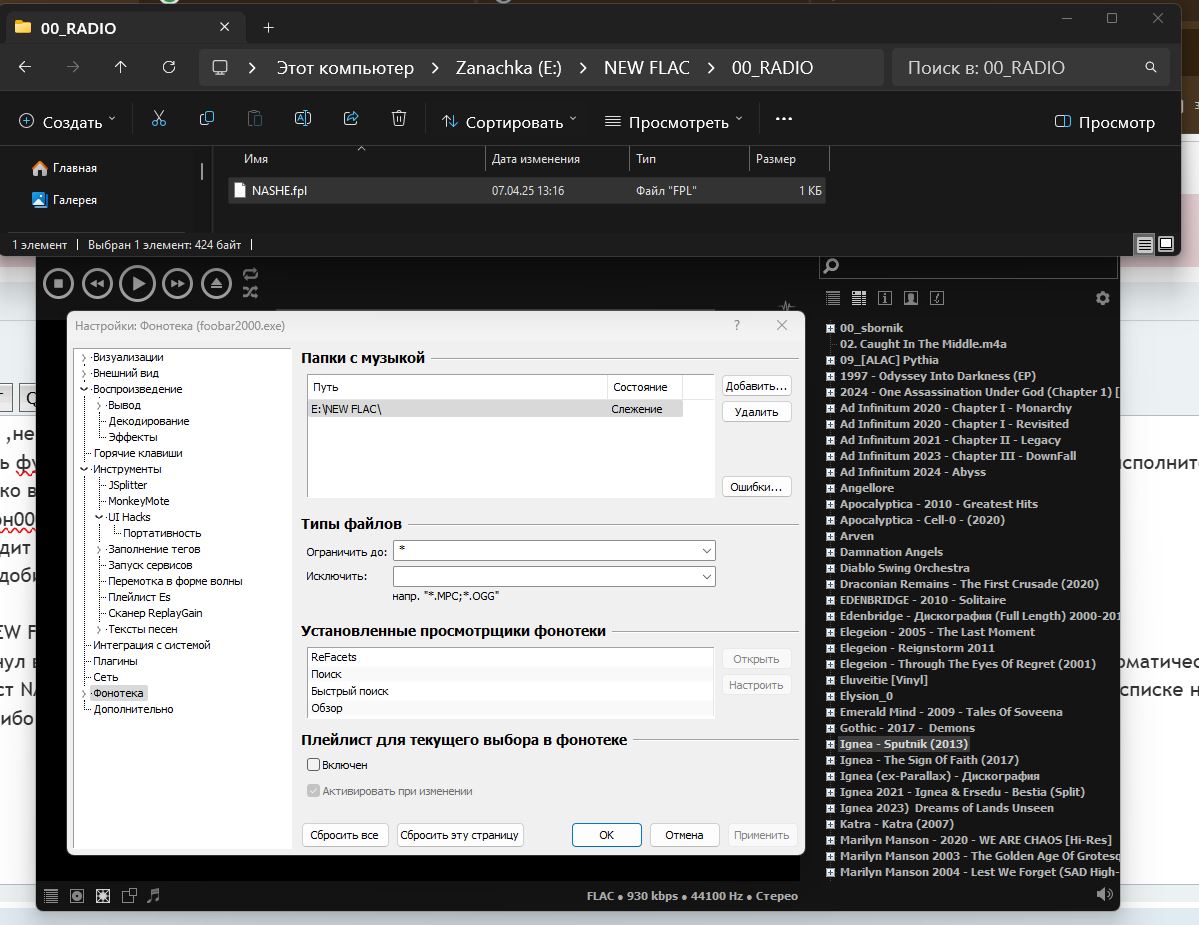Open the "Ограничить до" dropdown
Image resolution: width=1199 pixels, height=925 pixels.
click(x=707, y=551)
